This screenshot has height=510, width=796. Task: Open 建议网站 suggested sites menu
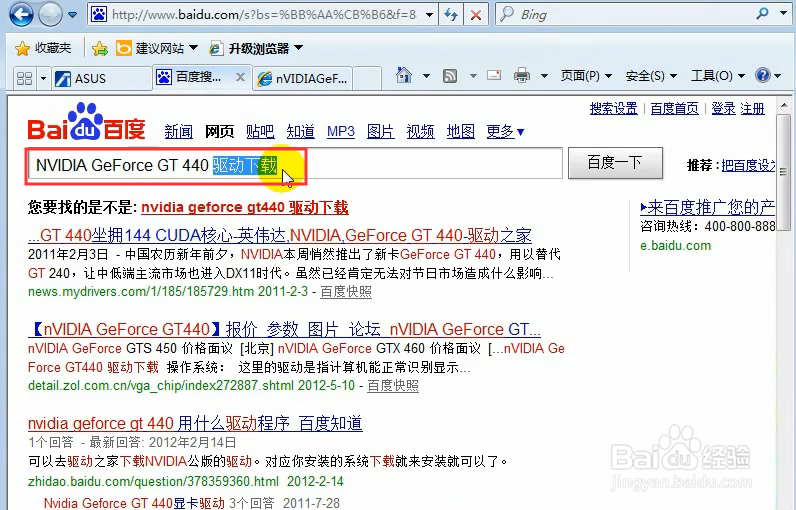(157, 48)
